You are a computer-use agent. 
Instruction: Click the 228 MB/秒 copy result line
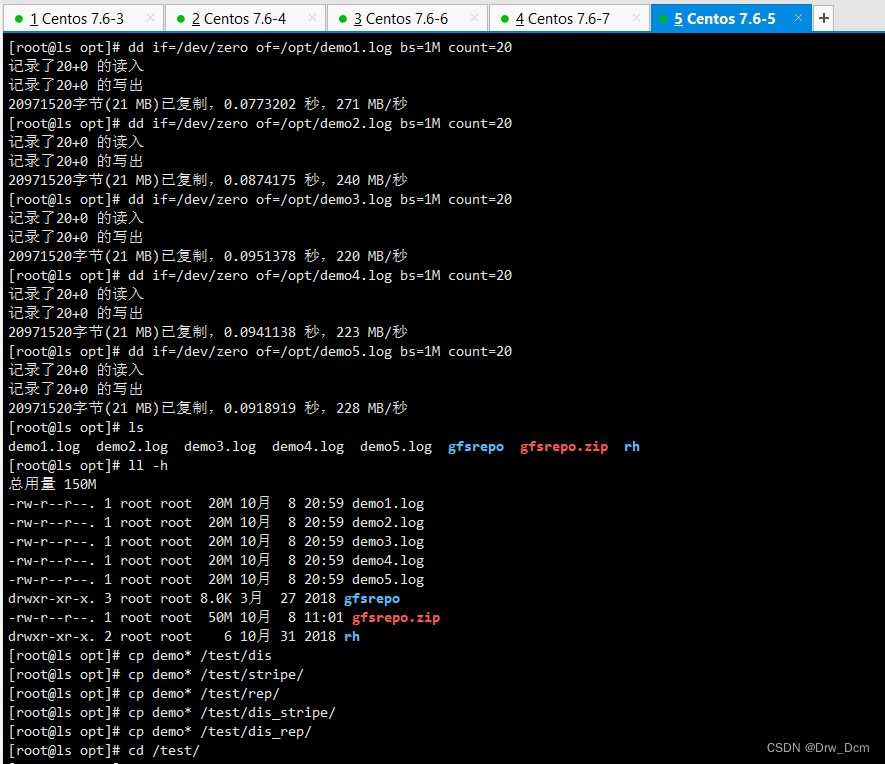coord(208,409)
